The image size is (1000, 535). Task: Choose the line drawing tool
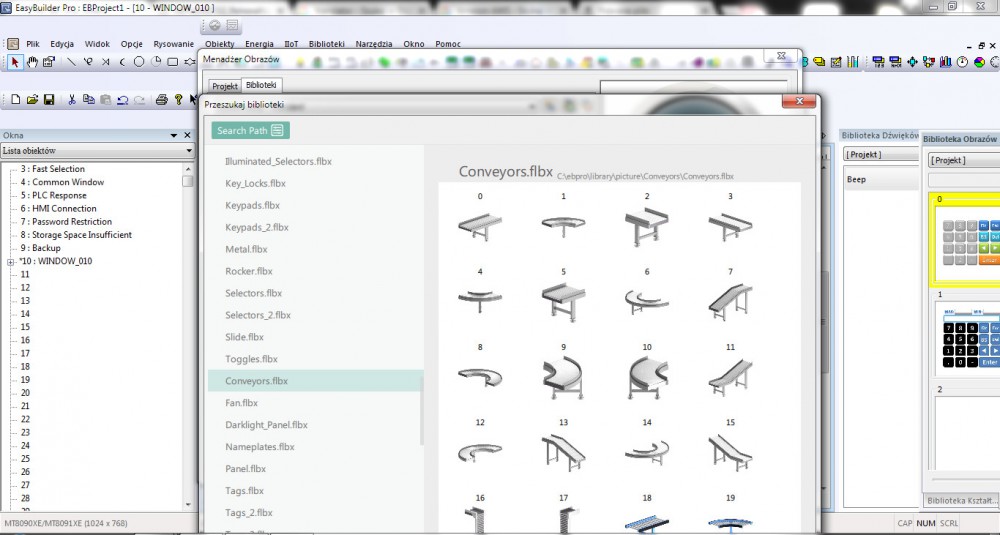[x=71, y=62]
